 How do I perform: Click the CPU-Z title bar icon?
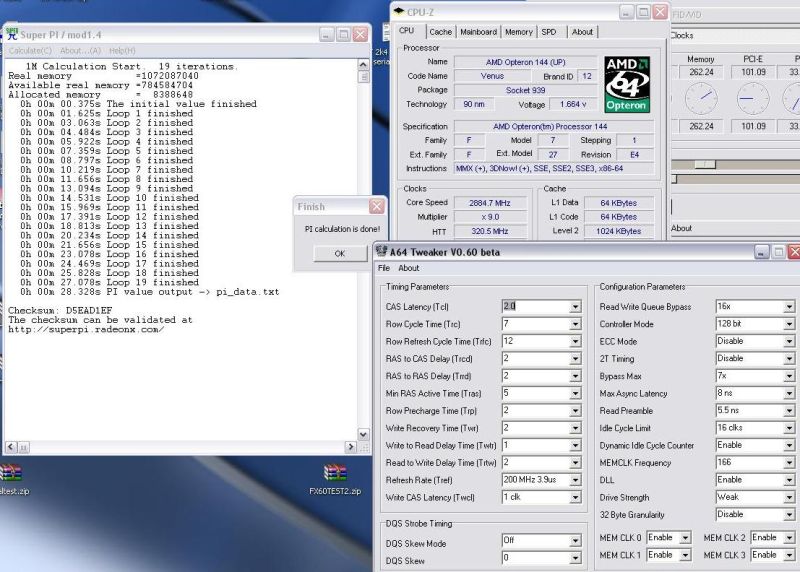tap(399, 12)
